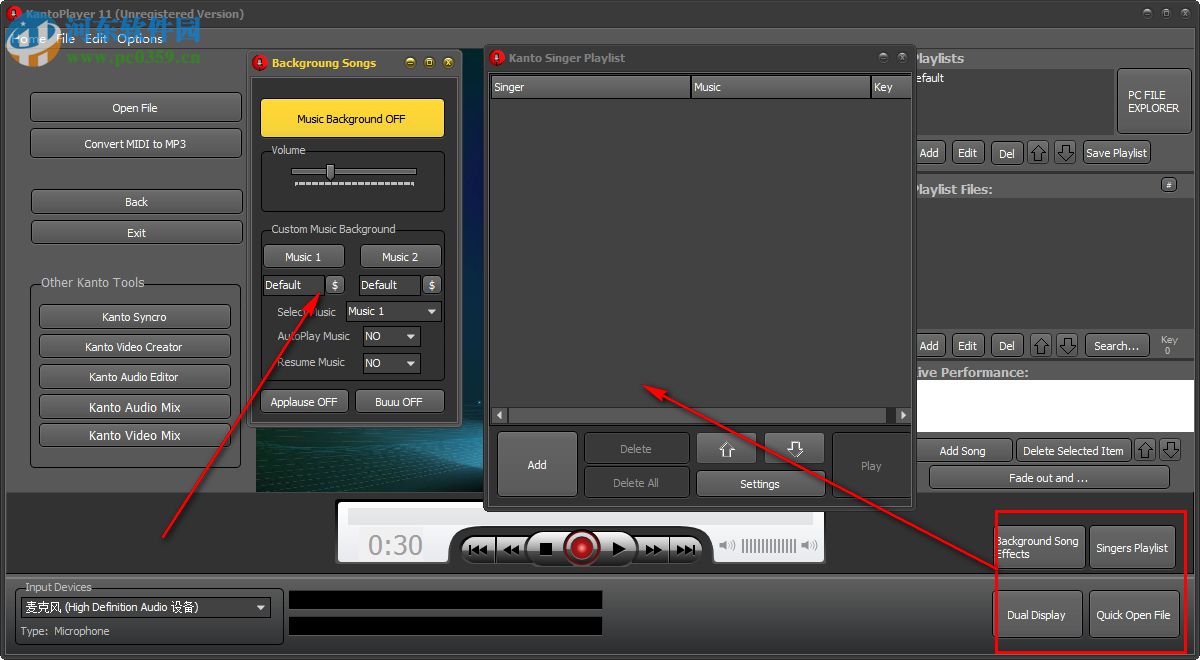The width and height of the screenshot is (1200, 660).
Task: Click Add Song button
Action: point(963,451)
